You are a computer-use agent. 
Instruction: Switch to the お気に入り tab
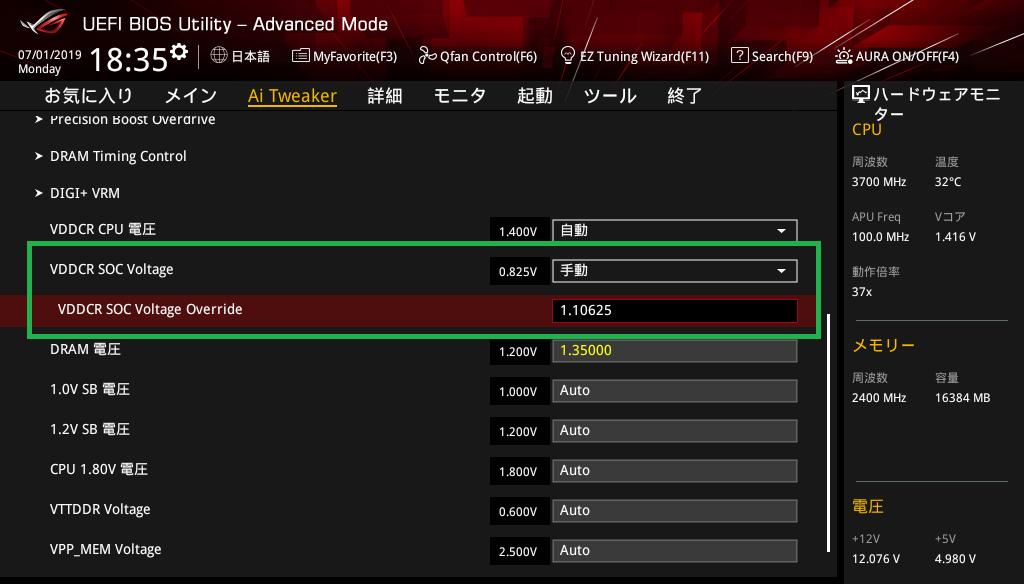(88, 96)
